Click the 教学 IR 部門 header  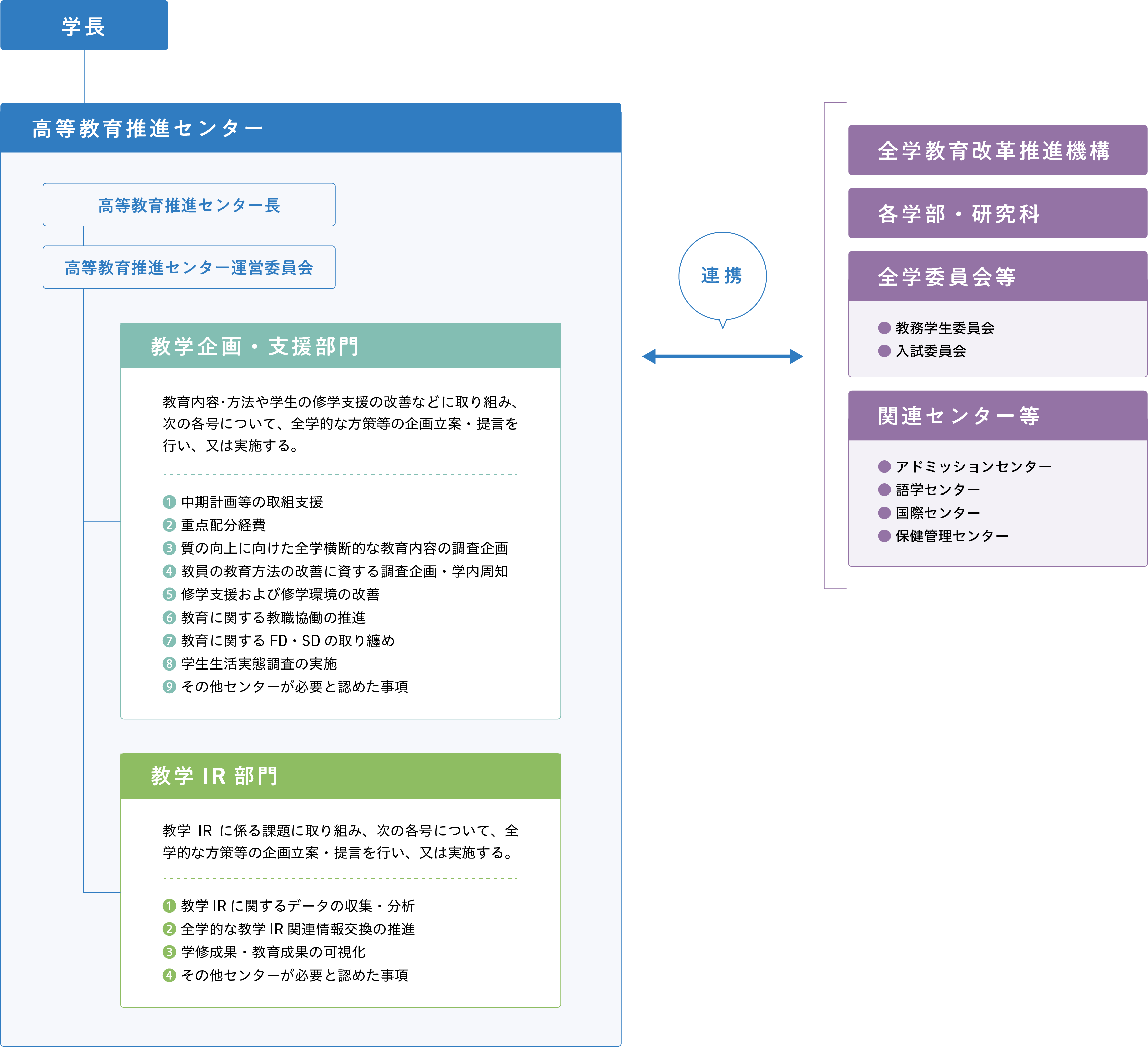tap(340, 776)
